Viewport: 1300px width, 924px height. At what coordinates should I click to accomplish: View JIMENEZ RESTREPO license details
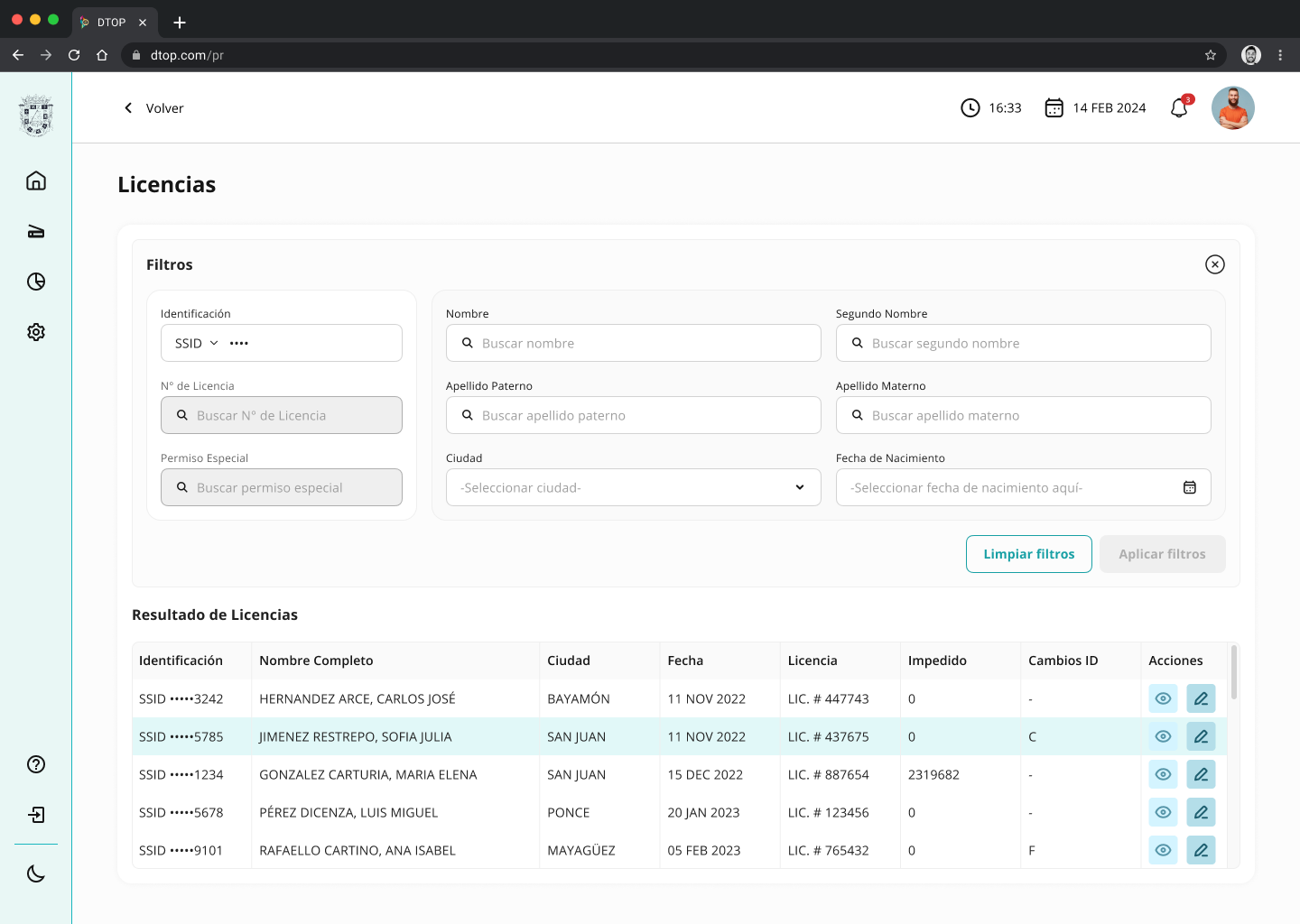pyautogui.click(x=1163, y=736)
